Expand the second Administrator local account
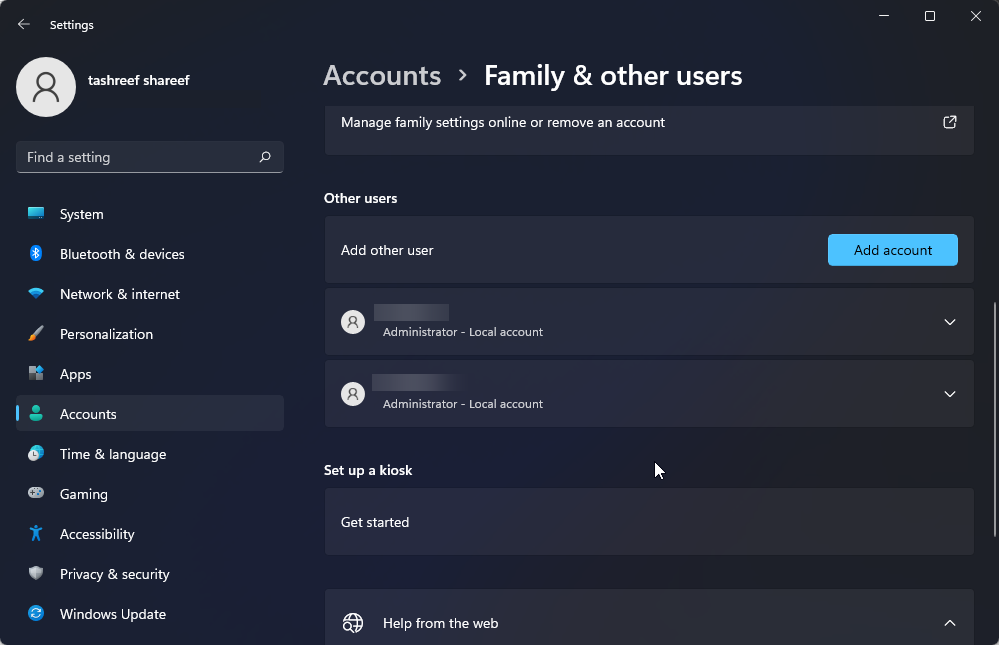This screenshot has width=999, height=645. [x=949, y=394]
